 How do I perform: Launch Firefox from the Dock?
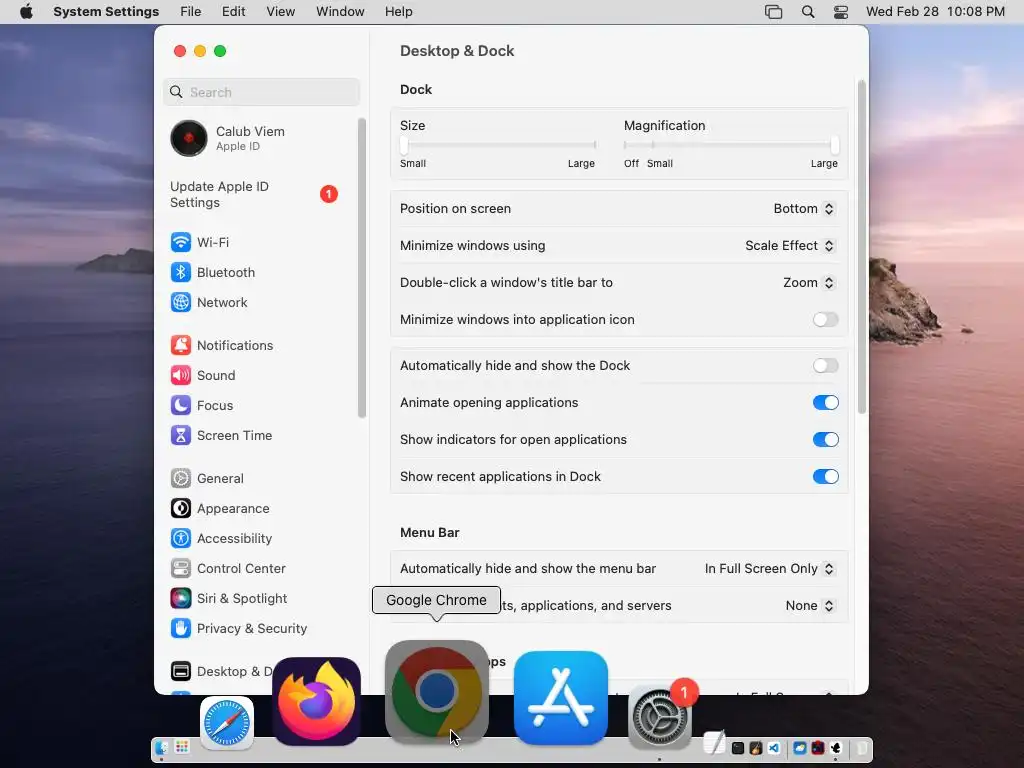coord(316,702)
